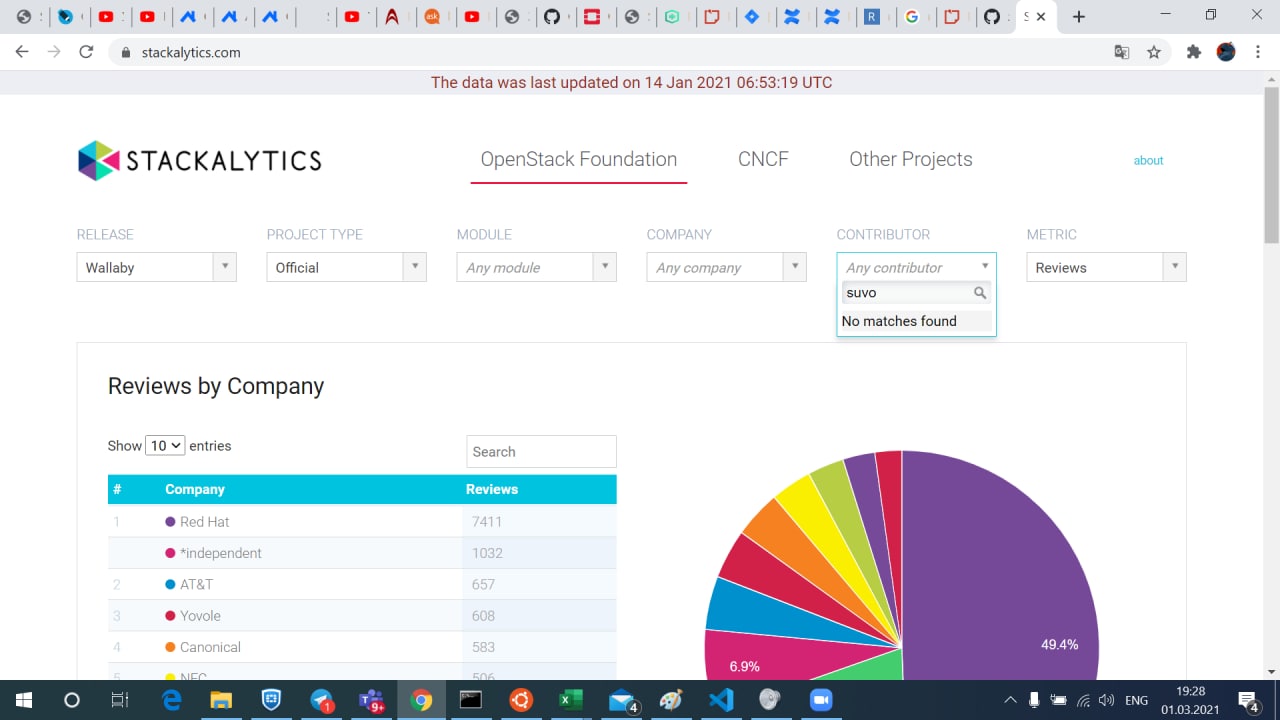
Task: Open the Google Translate page icon
Action: click(x=1122, y=52)
